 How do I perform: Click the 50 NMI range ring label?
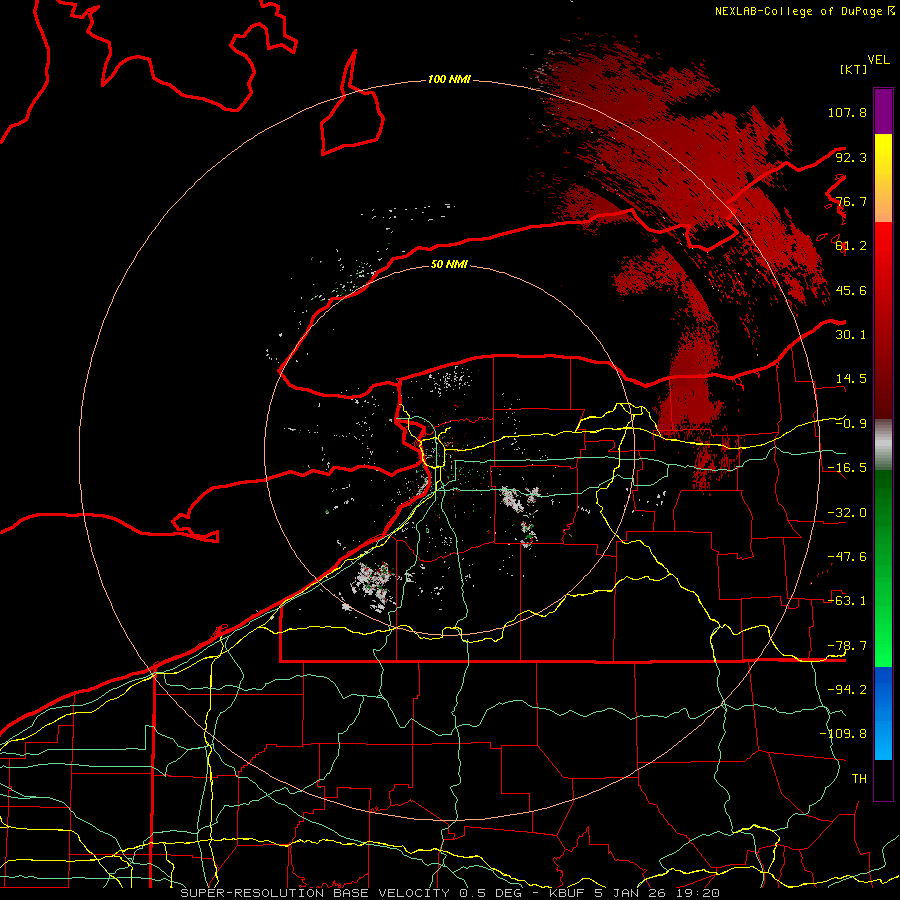pyautogui.click(x=449, y=264)
